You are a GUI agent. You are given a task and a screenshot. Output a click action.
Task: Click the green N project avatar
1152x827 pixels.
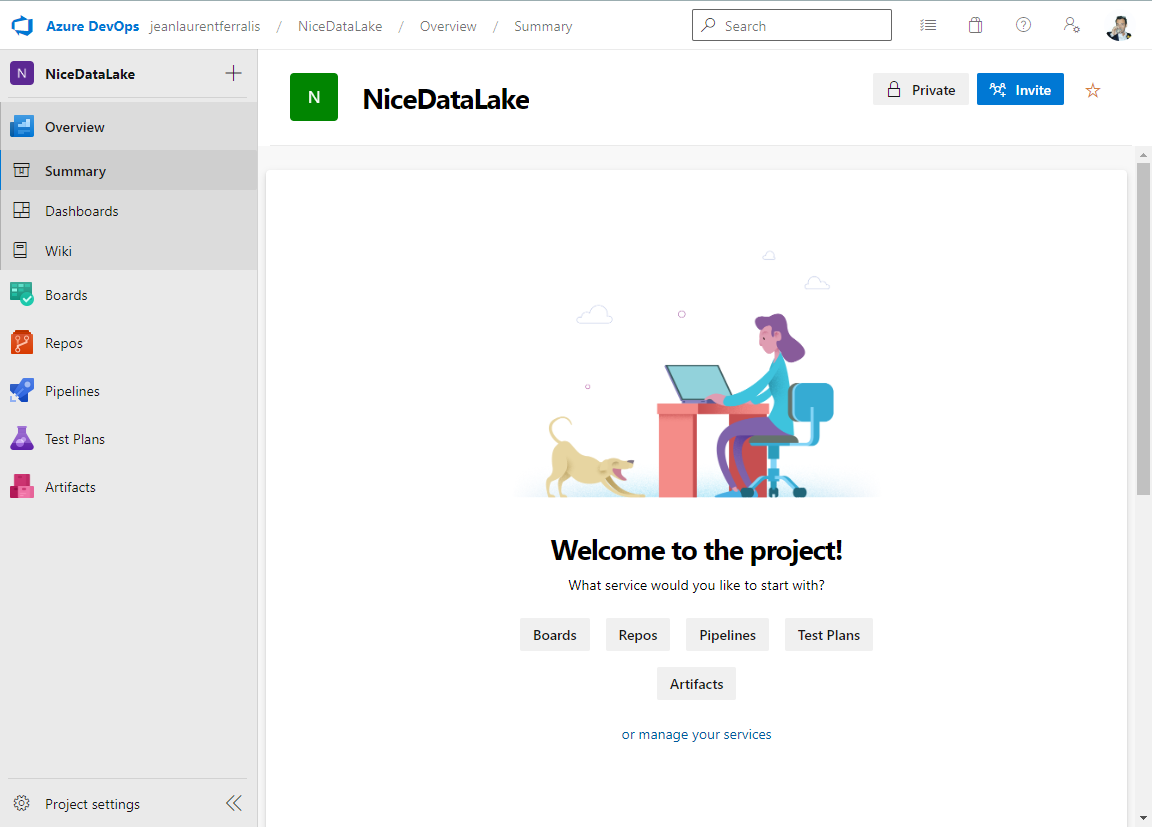coord(314,97)
